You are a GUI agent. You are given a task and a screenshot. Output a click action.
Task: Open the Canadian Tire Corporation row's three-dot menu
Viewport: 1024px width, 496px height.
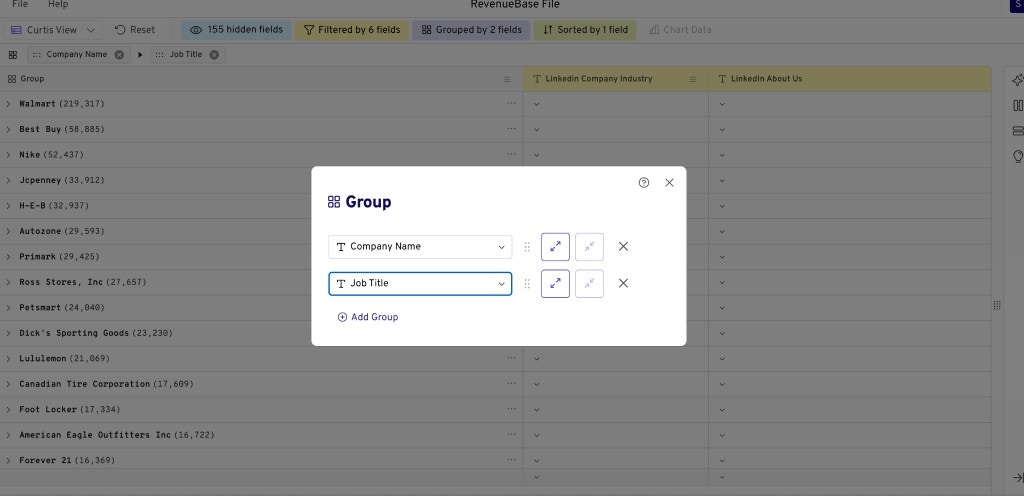[511, 383]
